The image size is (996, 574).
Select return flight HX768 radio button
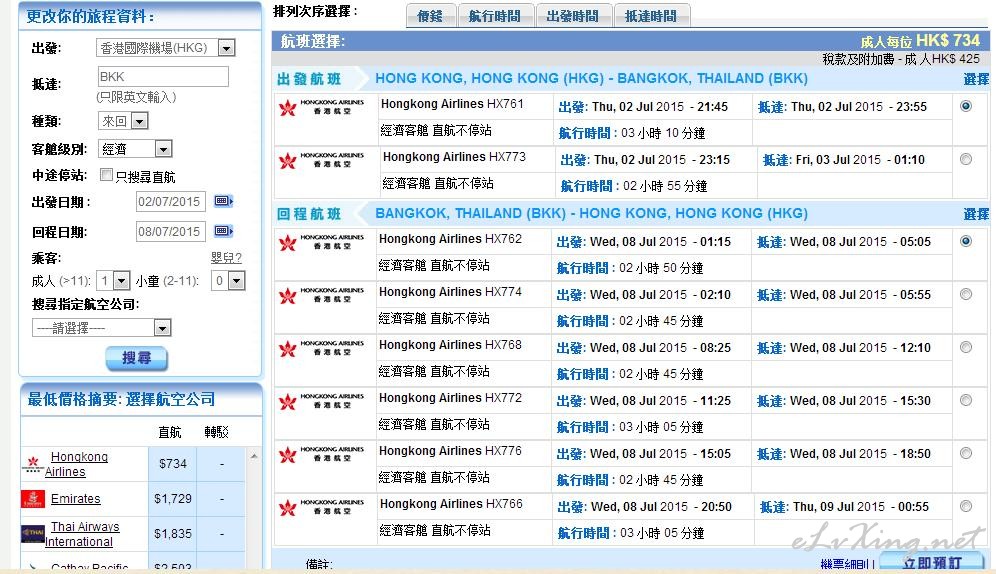pos(966,347)
